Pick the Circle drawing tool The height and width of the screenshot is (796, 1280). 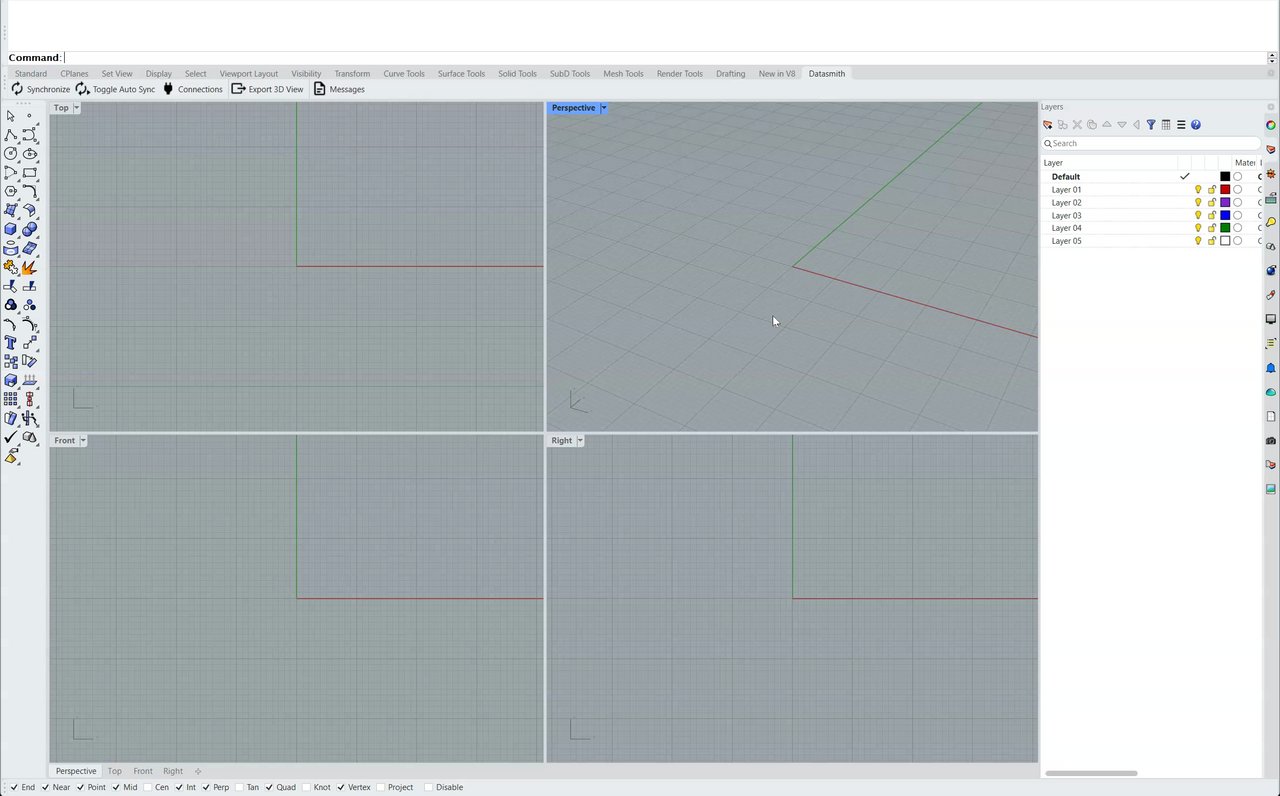pyautogui.click(x=11, y=154)
